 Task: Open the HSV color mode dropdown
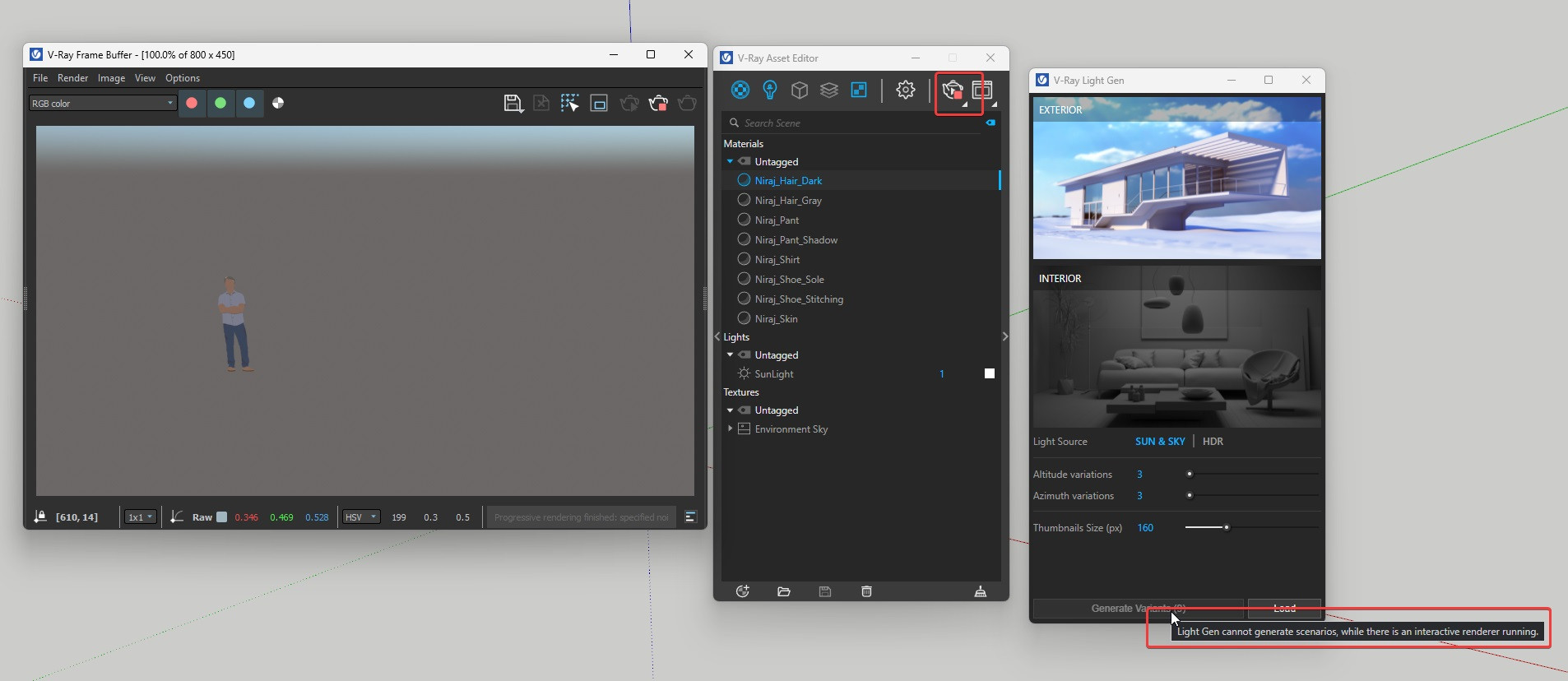pyautogui.click(x=361, y=517)
